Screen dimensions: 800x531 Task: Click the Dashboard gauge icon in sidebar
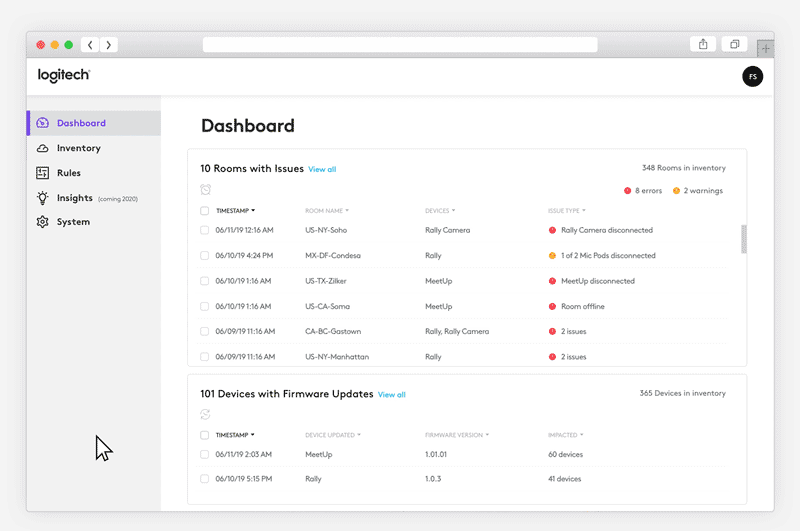pos(42,123)
